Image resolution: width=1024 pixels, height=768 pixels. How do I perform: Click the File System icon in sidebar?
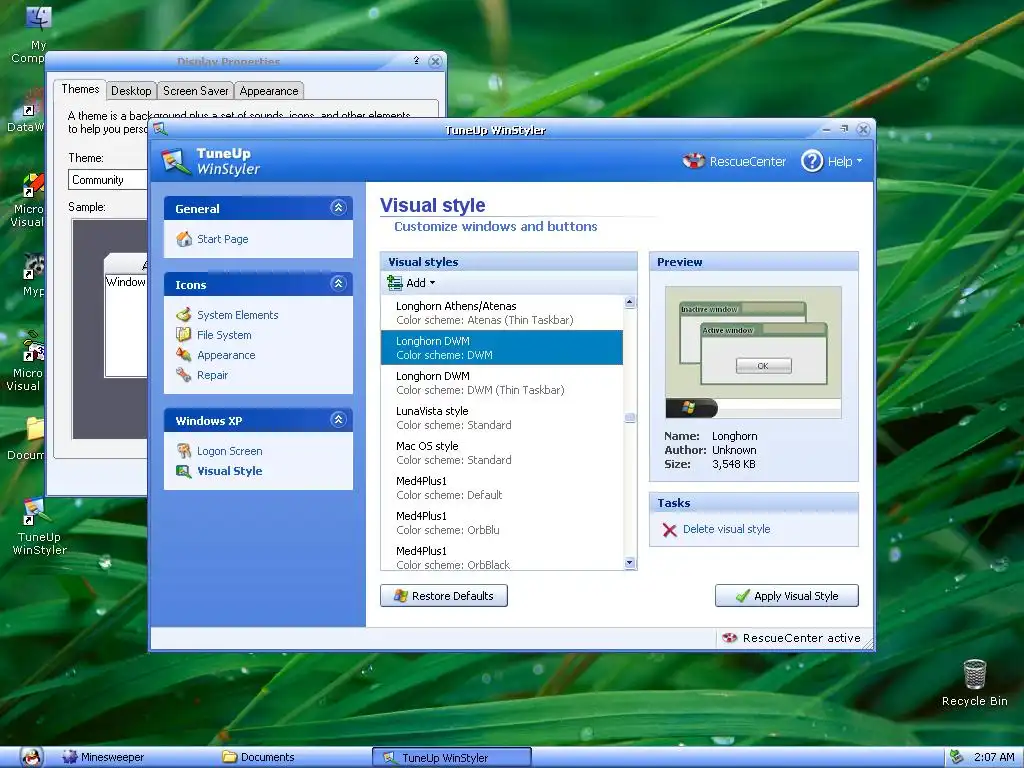coord(184,335)
